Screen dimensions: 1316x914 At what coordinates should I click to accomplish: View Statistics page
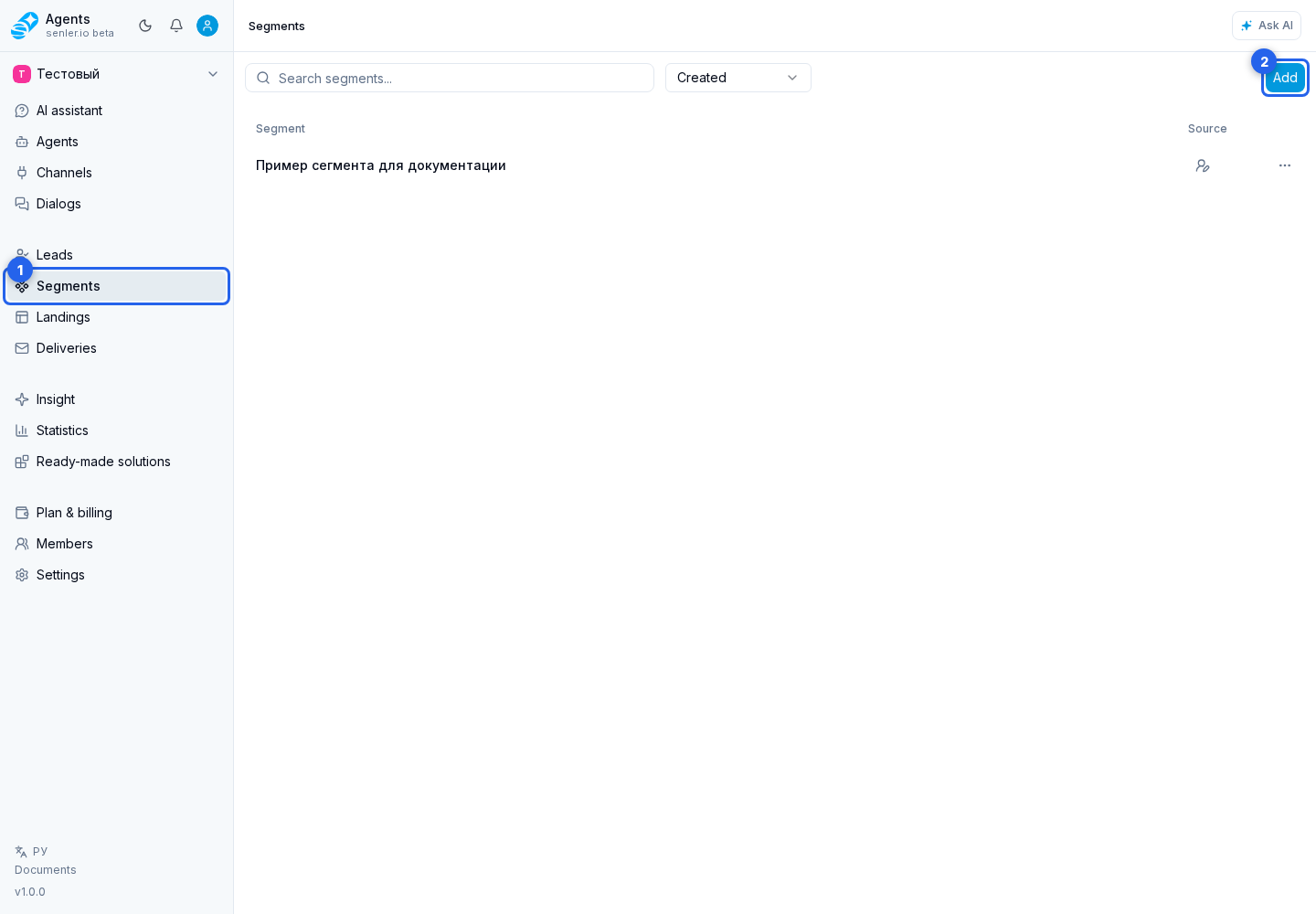click(116, 430)
